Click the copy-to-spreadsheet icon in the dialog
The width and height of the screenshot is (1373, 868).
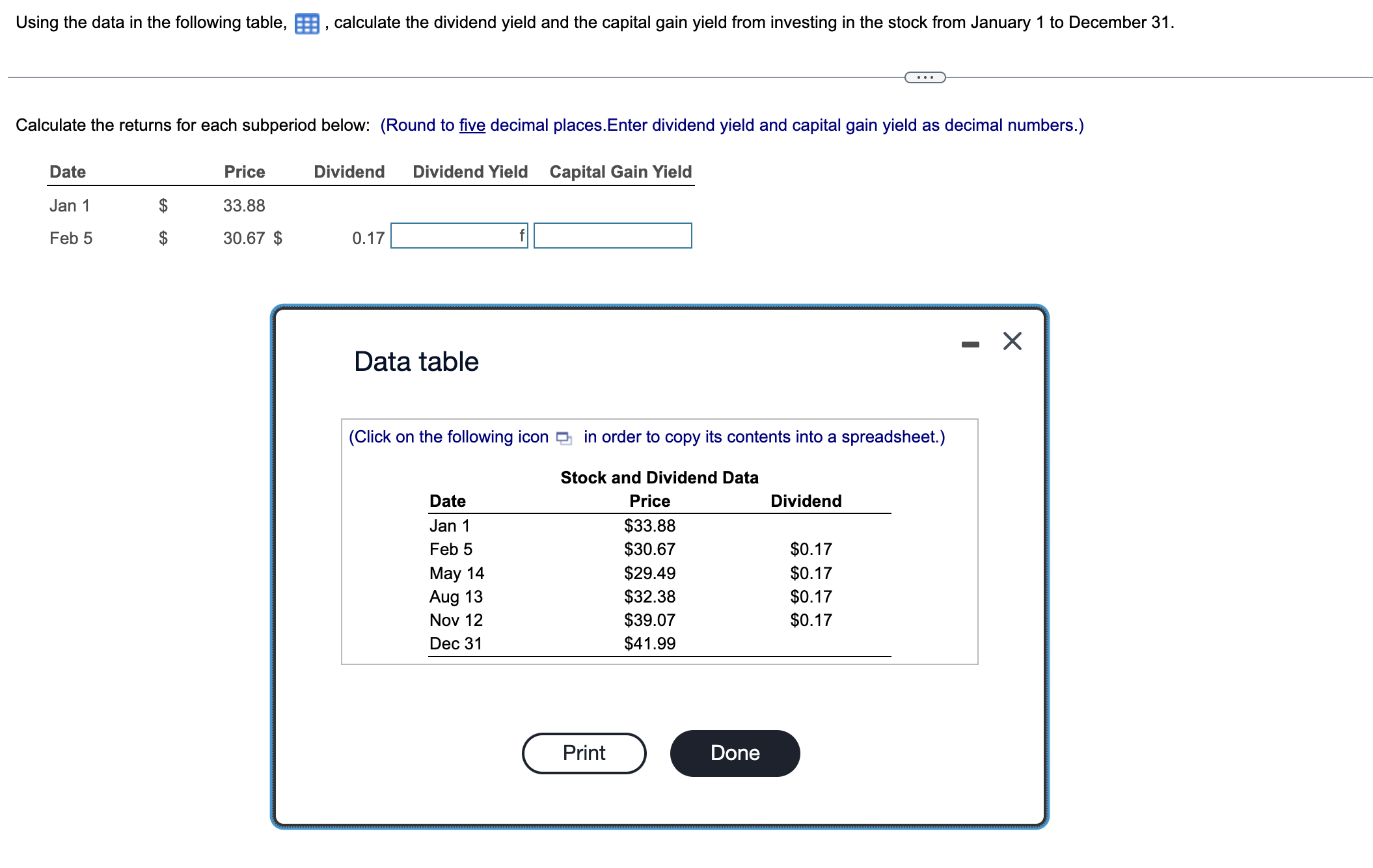tap(562, 438)
